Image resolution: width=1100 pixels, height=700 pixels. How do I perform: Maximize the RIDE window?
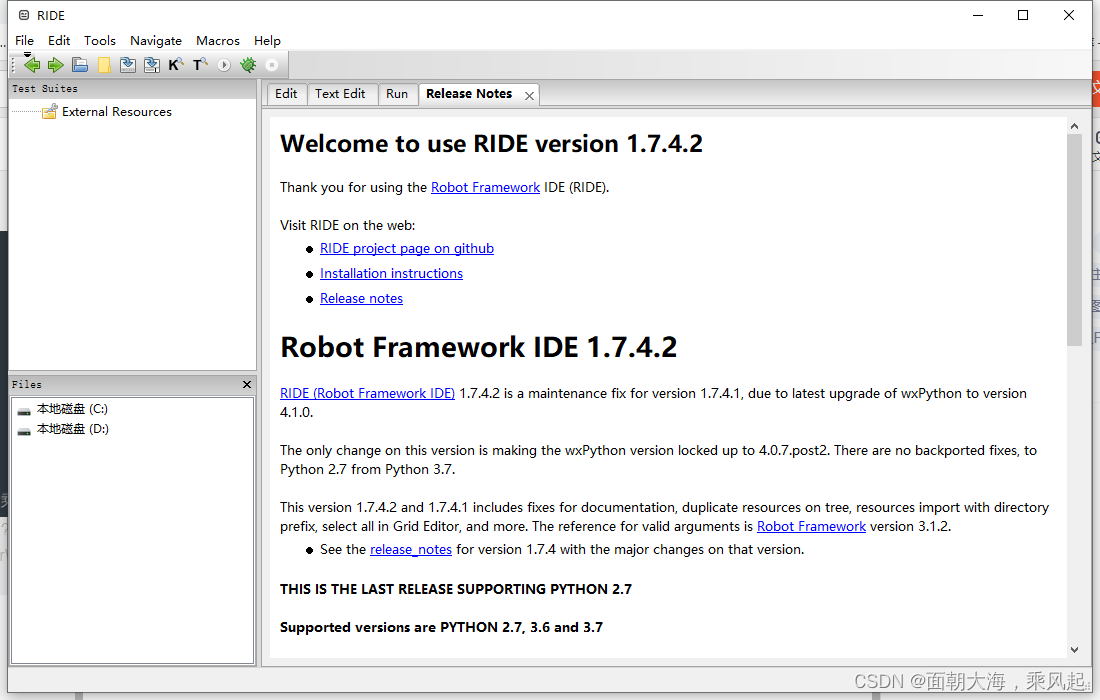[1023, 15]
